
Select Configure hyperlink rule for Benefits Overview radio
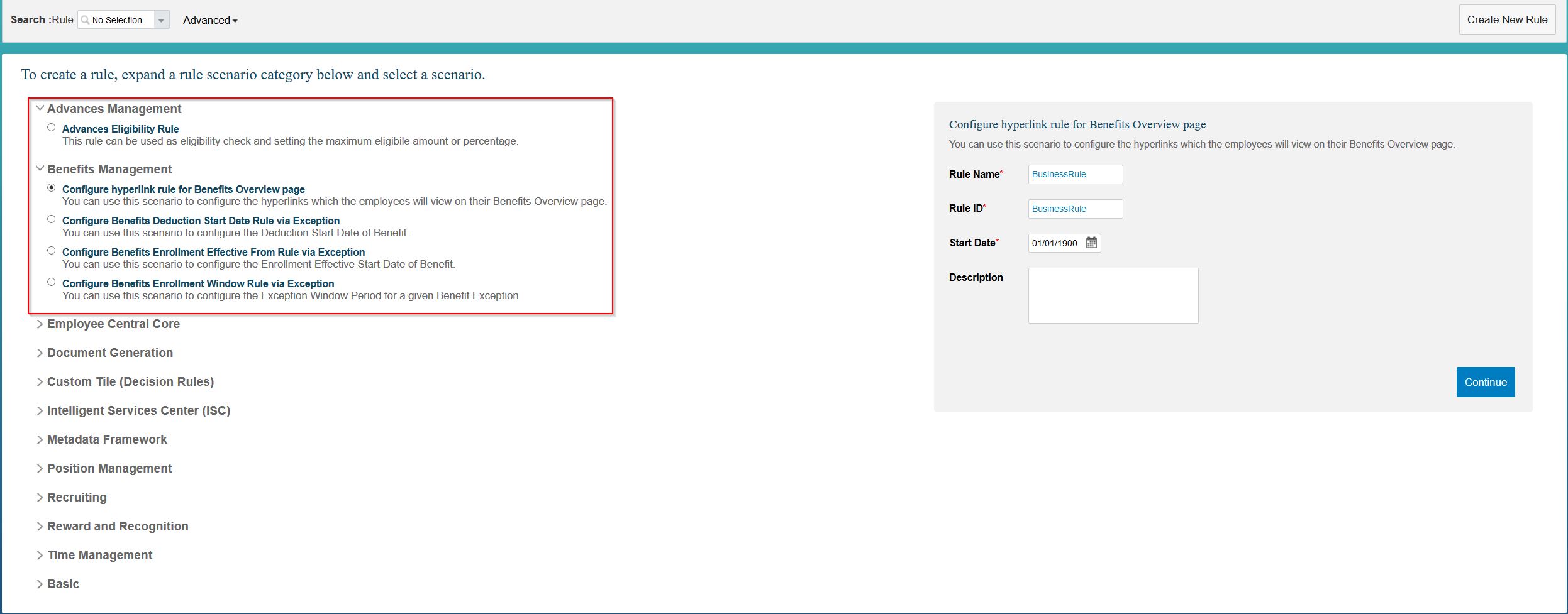(52, 188)
